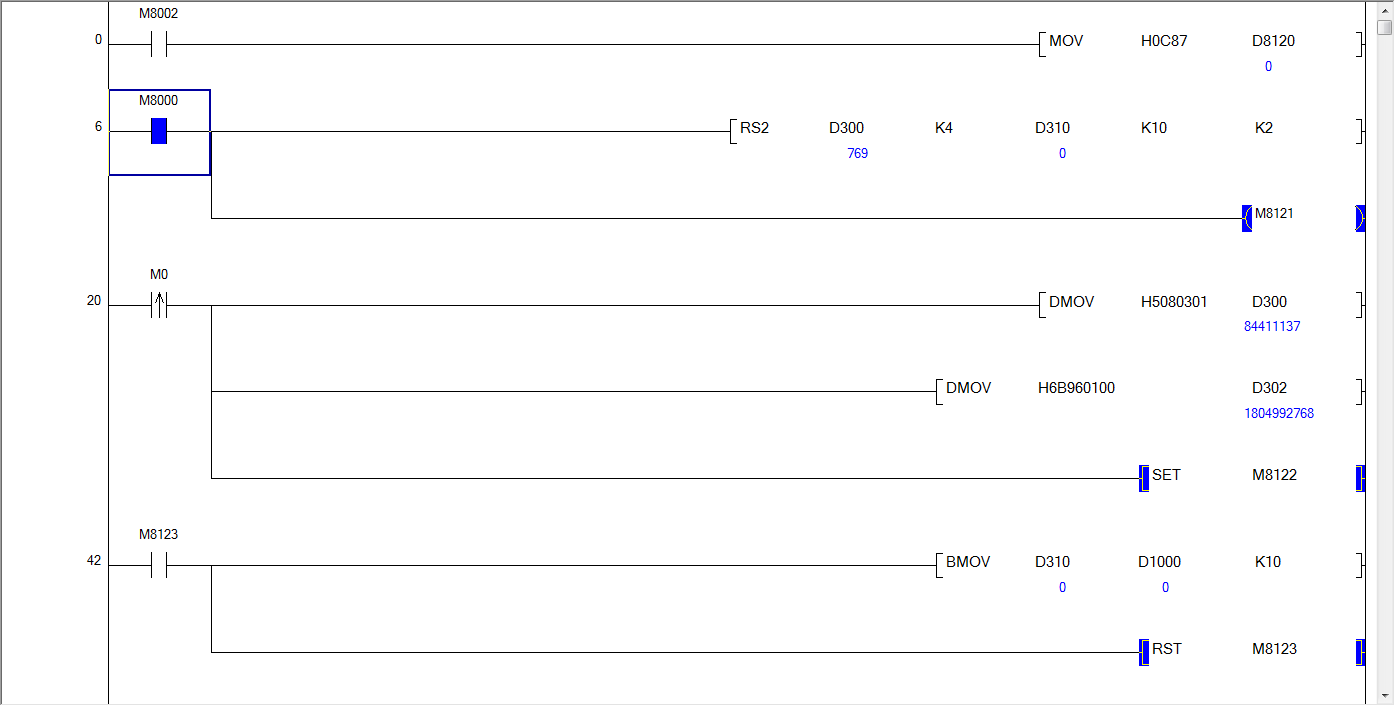Click the scrollbar down arrow

click(x=1384, y=694)
